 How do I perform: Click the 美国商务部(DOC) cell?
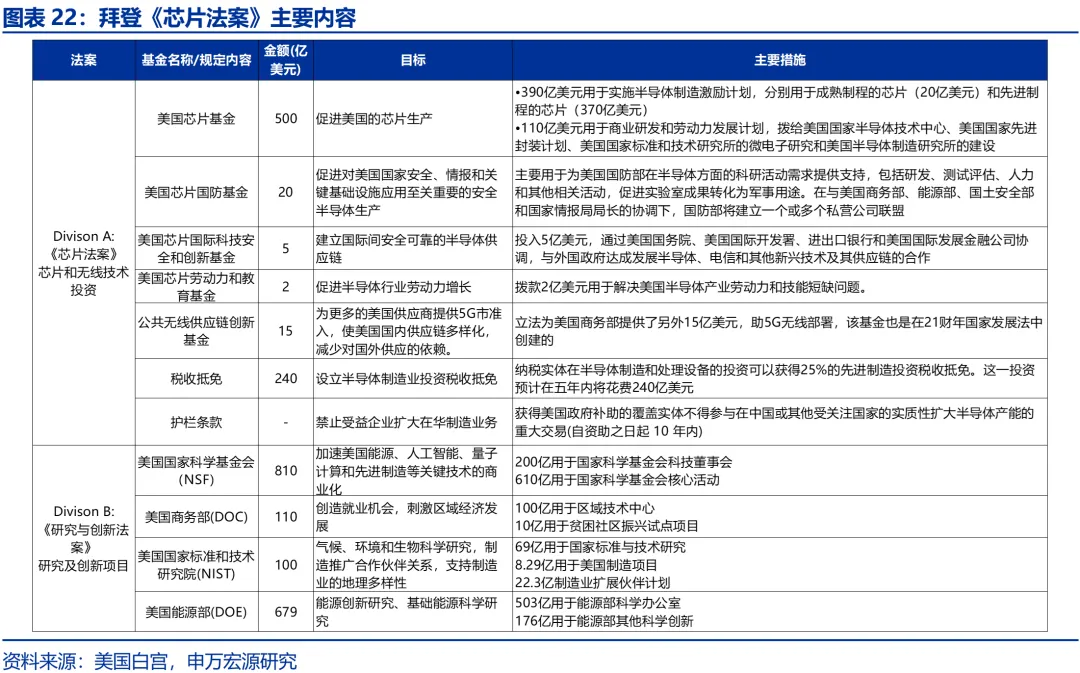(x=196, y=517)
